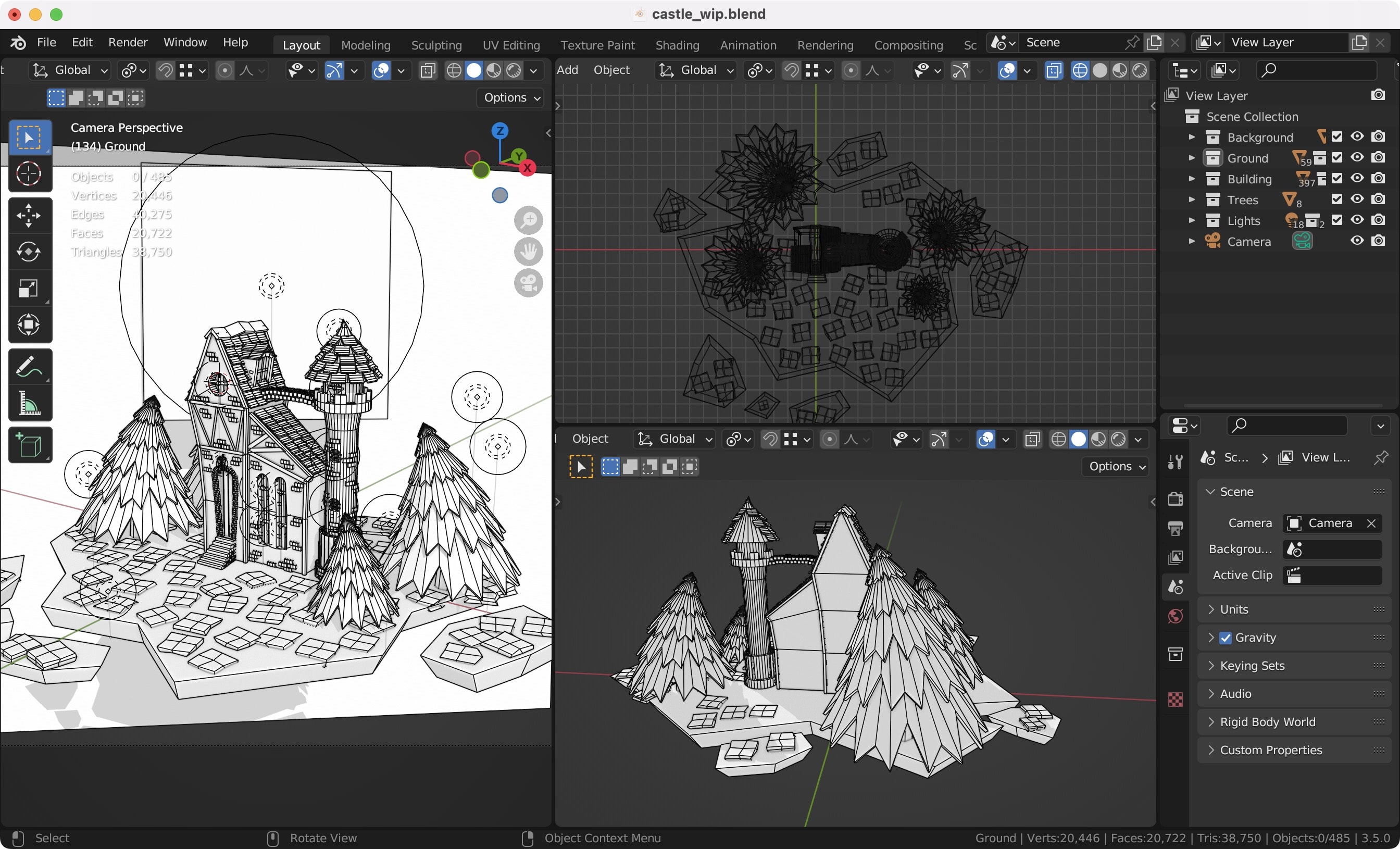This screenshot has width=1400, height=849.
Task: Click the outliner search field
Action: pos(1318,70)
